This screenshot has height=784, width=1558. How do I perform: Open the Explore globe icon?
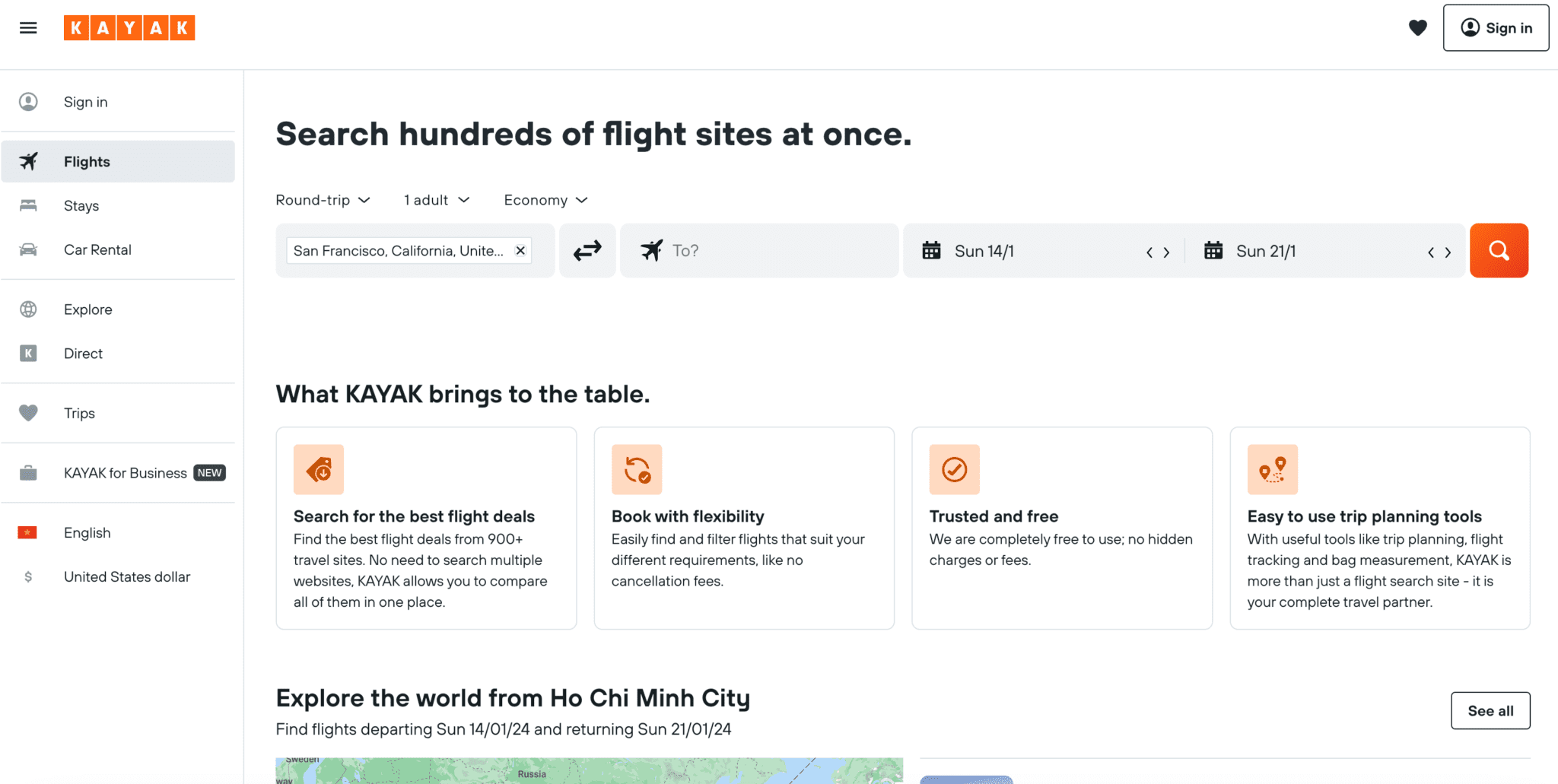28,309
